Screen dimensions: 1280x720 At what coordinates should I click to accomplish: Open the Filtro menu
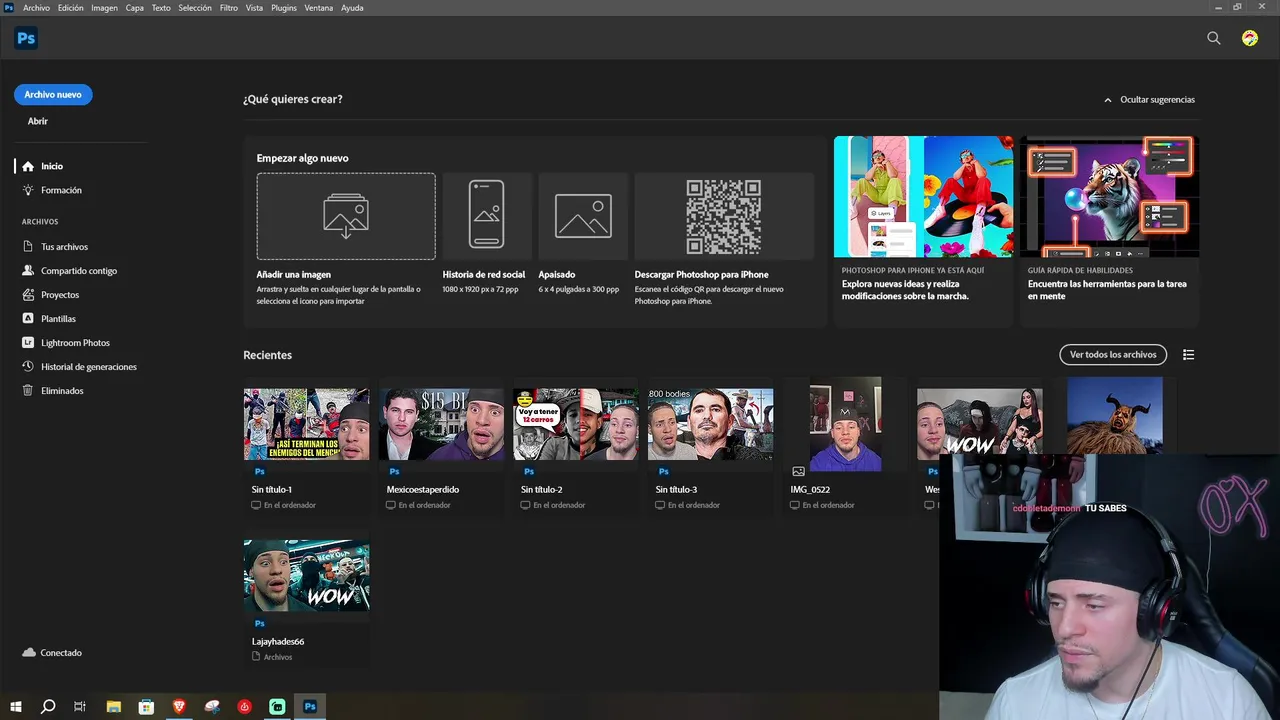point(229,8)
